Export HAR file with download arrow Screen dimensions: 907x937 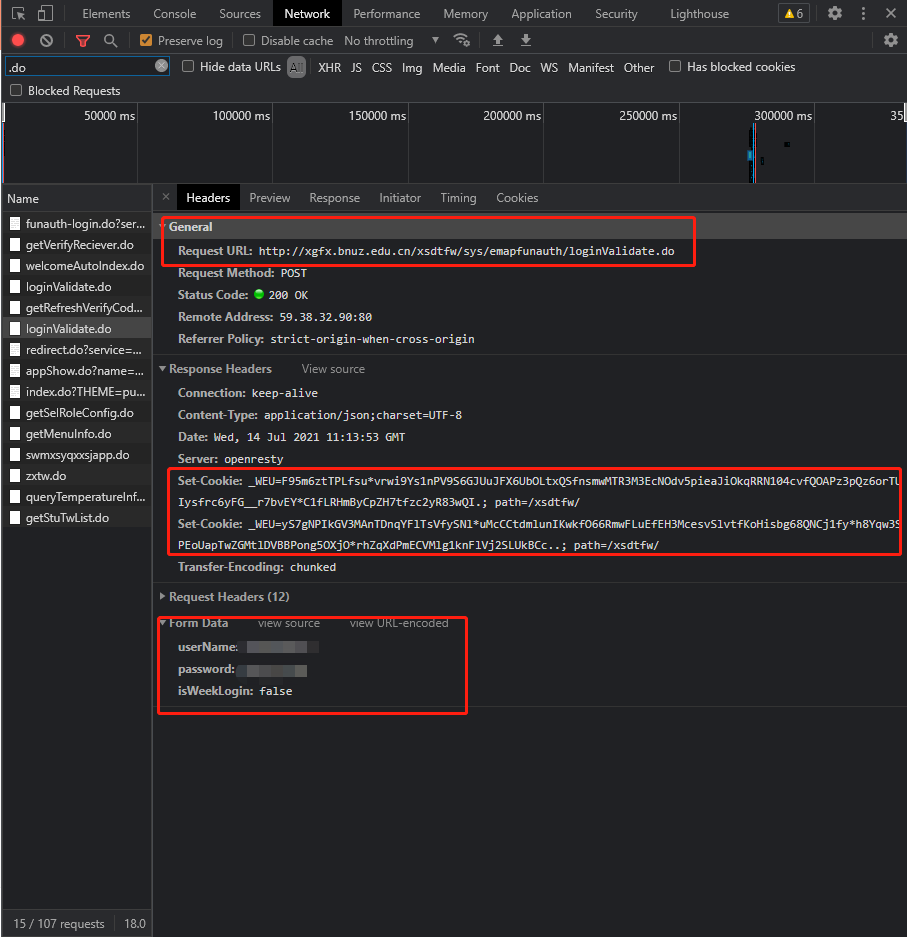[526, 40]
